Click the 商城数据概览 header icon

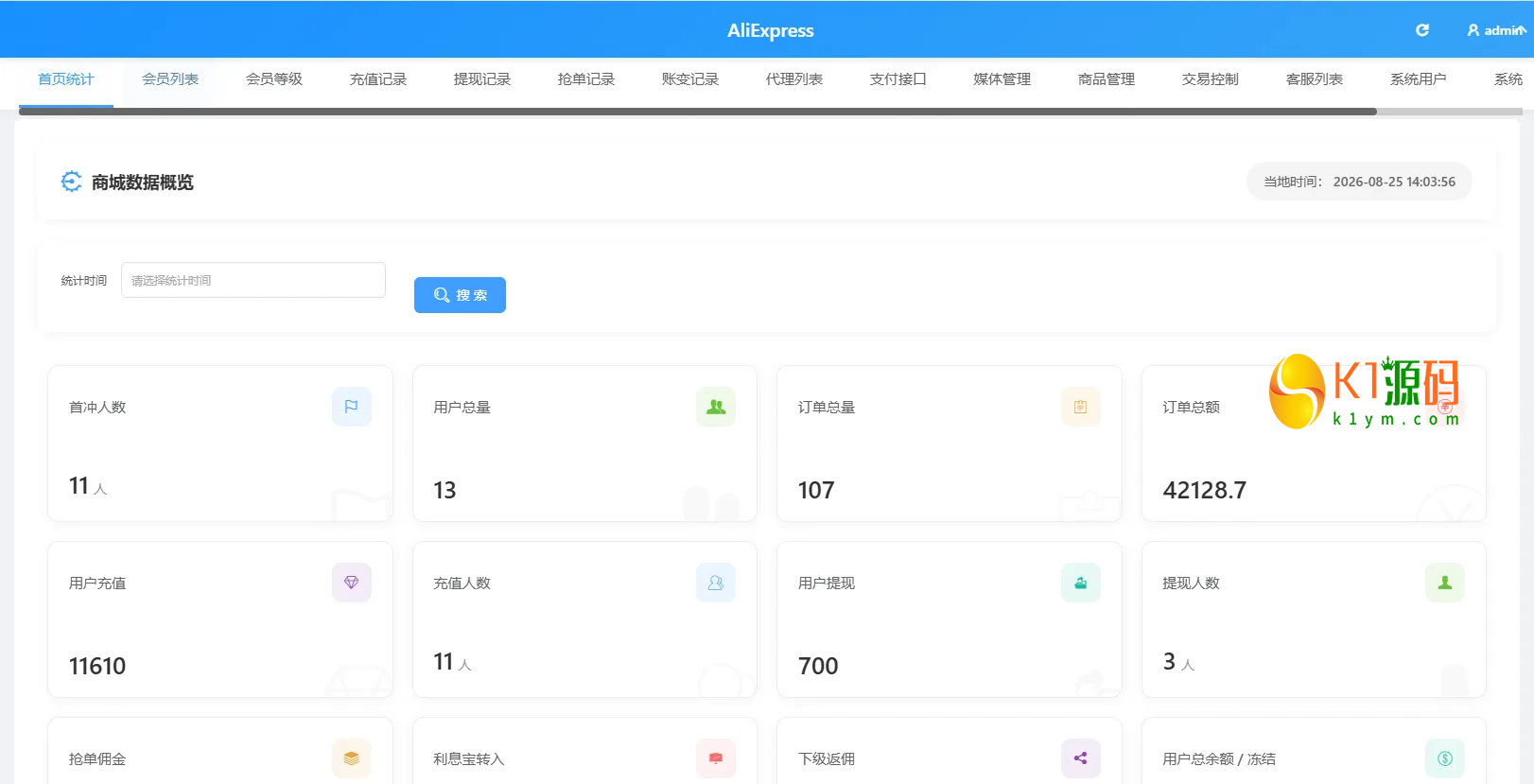pos(71,182)
